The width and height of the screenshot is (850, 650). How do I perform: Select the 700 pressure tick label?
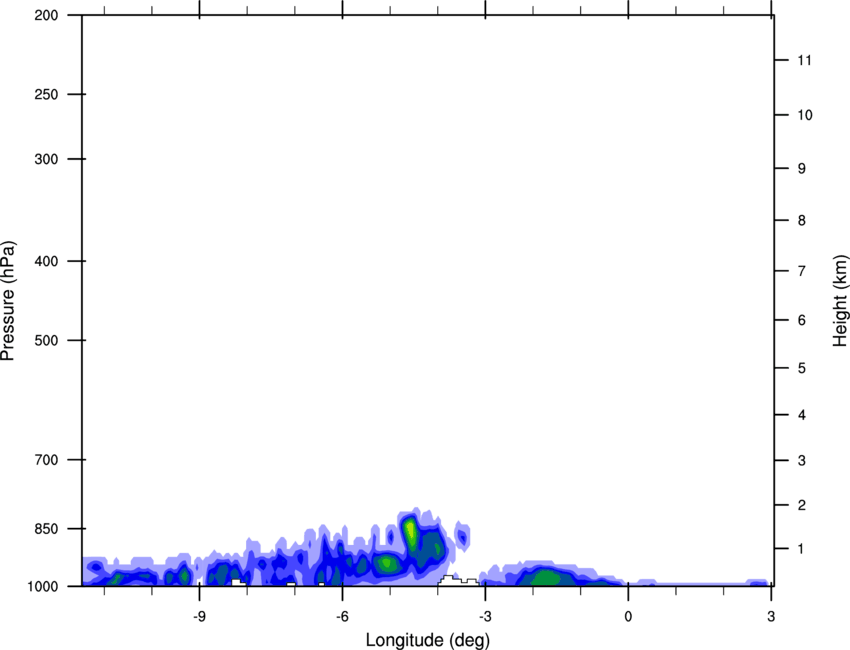(x=46, y=460)
